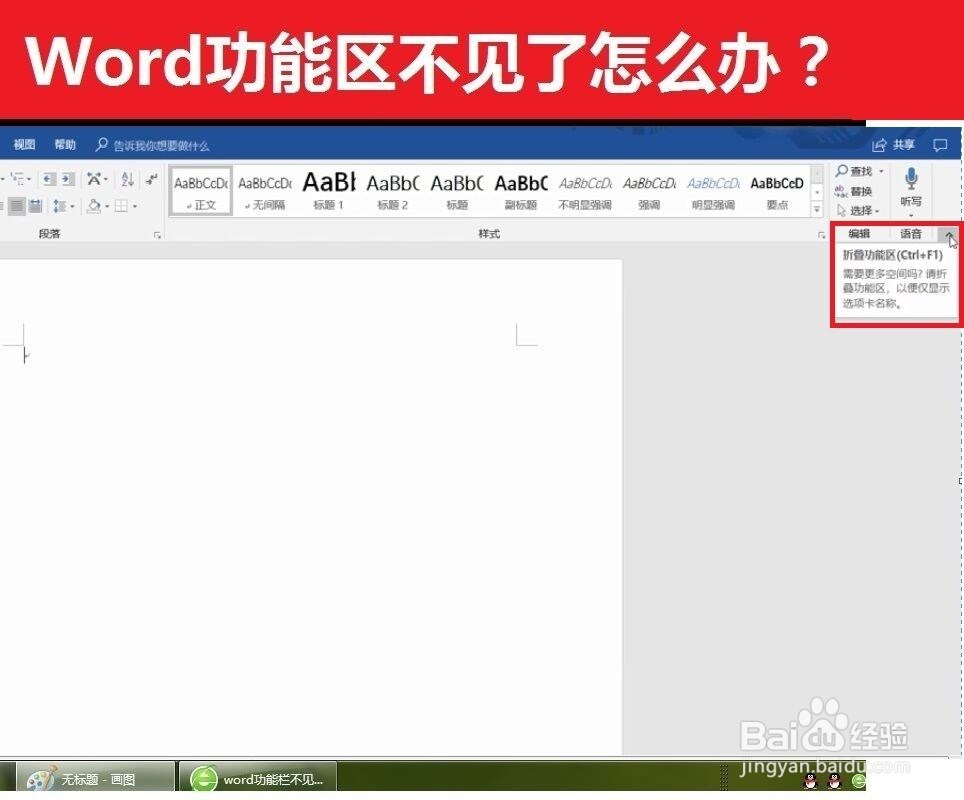The image size is (964, 800).
Task: Open the shading color dropdown arrow
Action: pyautogui.click(x=107, y=206)
